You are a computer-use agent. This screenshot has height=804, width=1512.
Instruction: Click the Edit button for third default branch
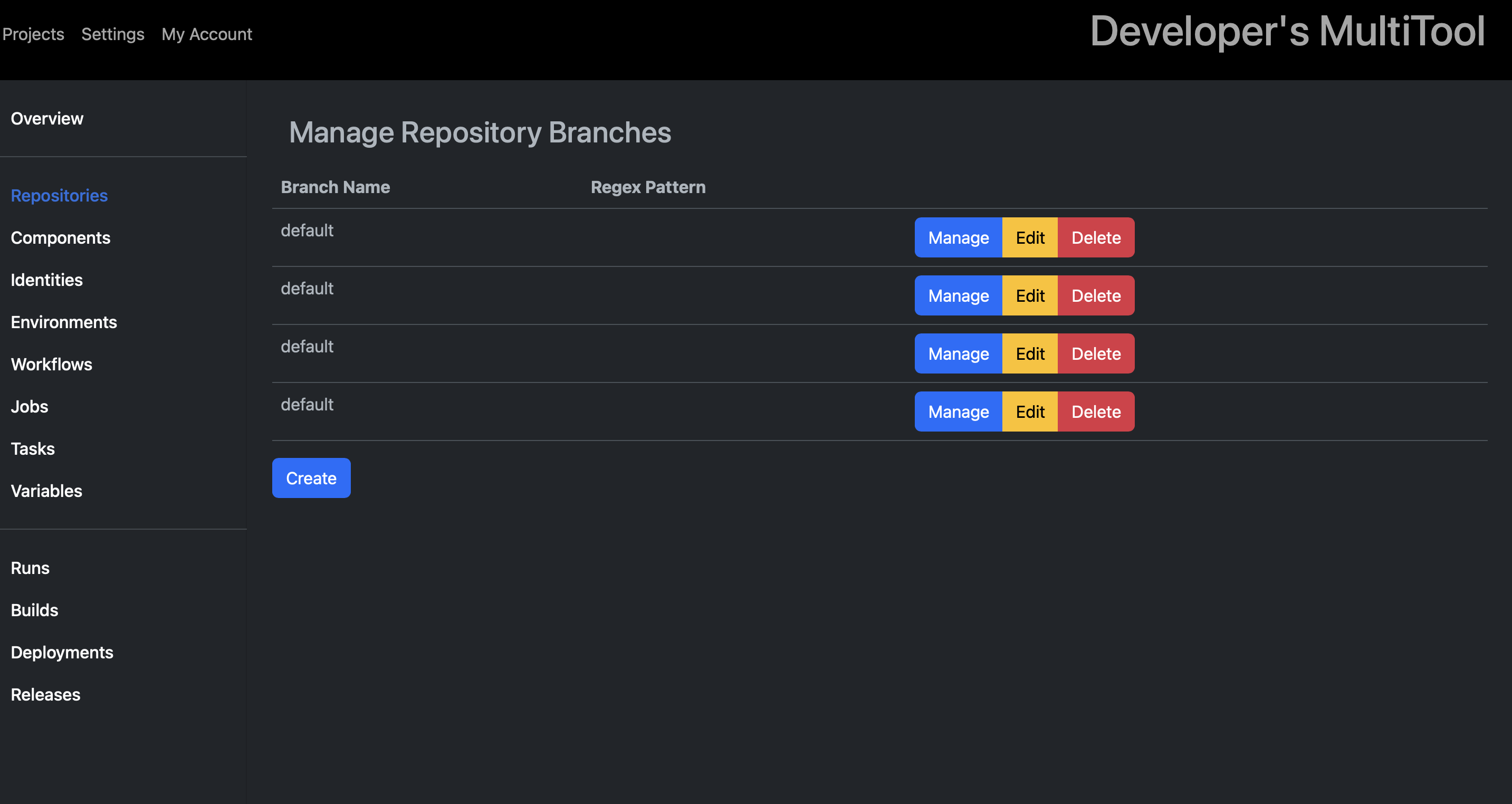tap(1030, 353)
